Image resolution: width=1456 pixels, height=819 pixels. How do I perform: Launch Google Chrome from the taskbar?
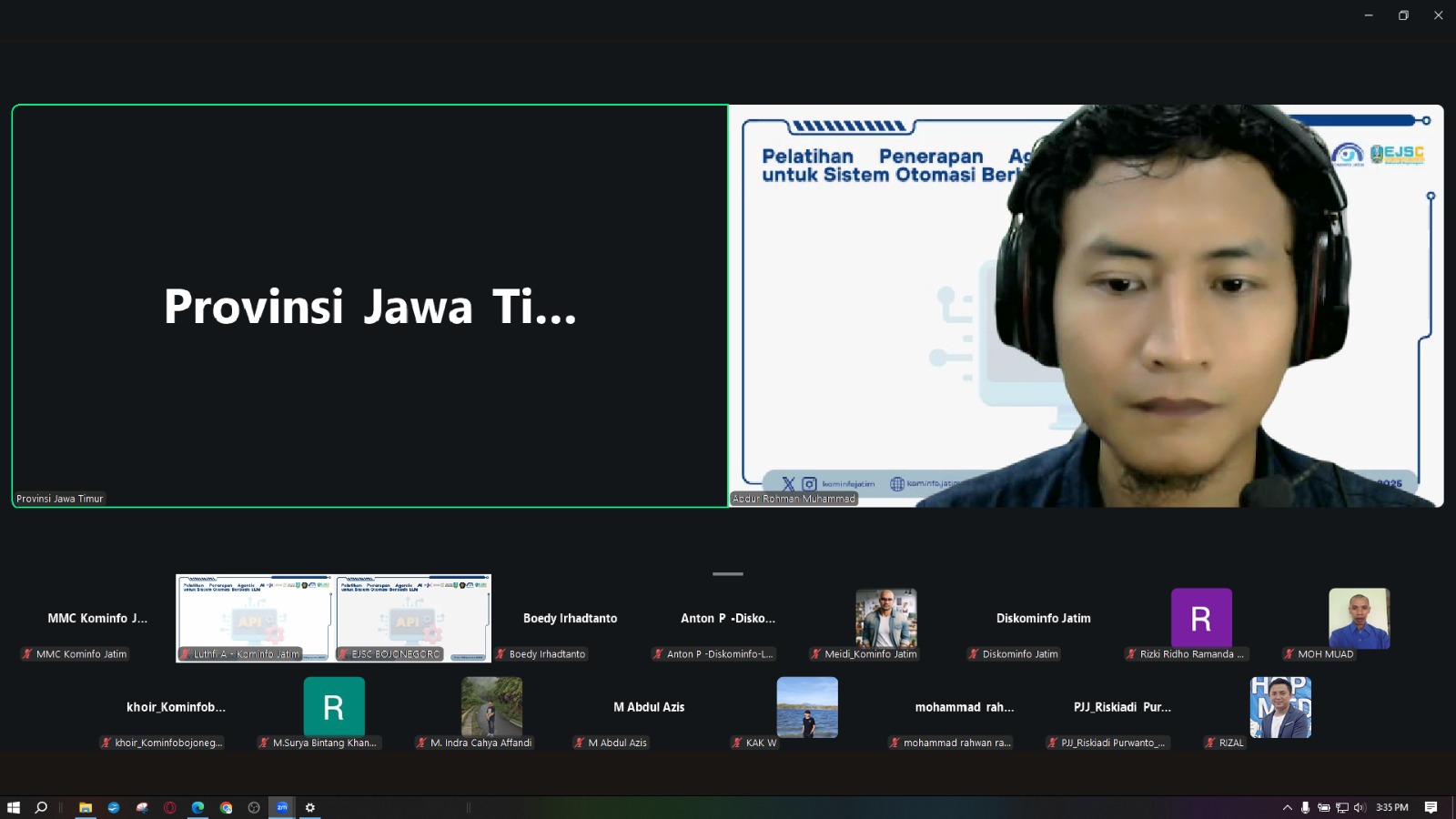[226, 807]
